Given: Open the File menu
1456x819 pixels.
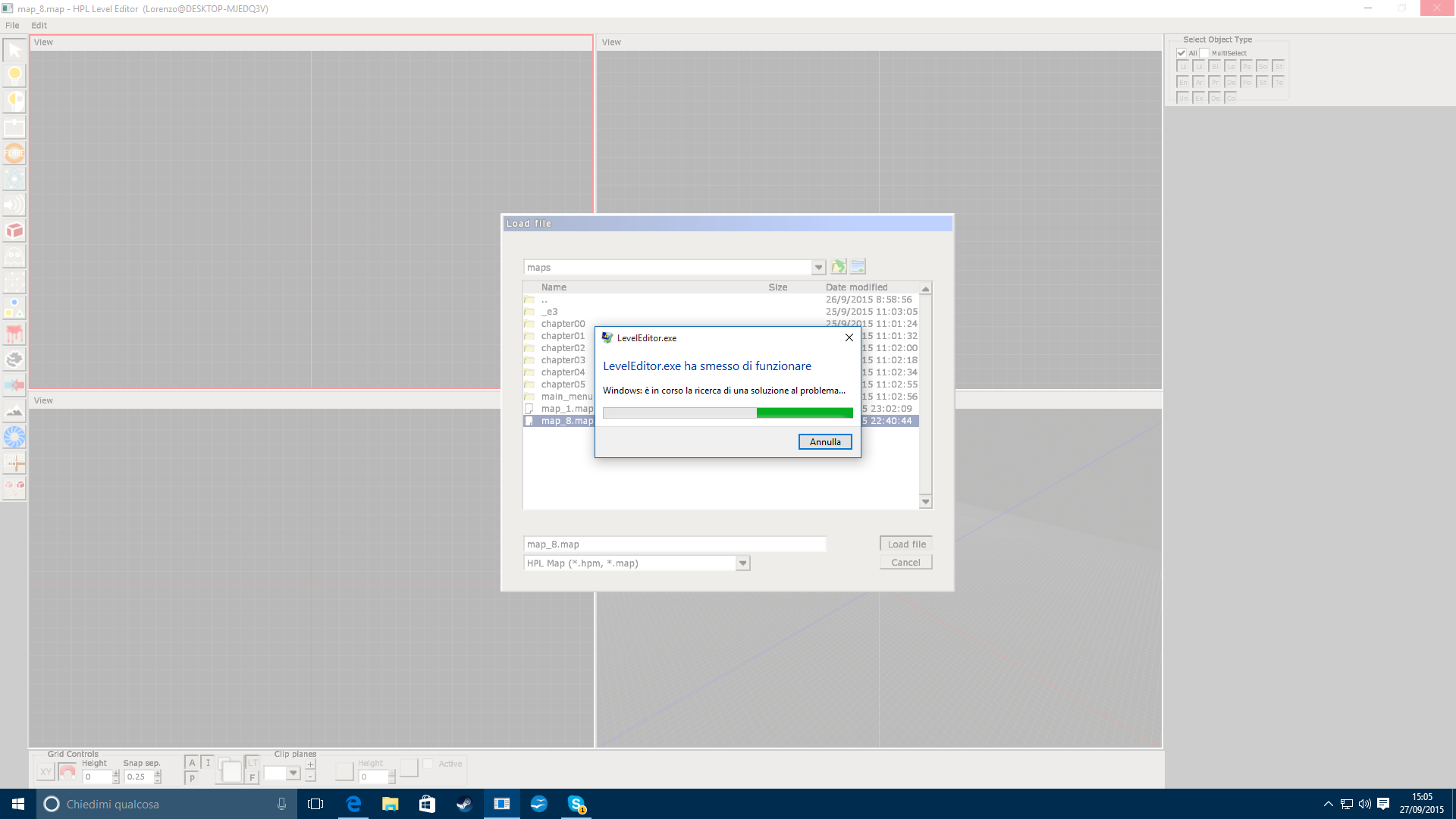Looking at the screenshot, I should 12,25.
